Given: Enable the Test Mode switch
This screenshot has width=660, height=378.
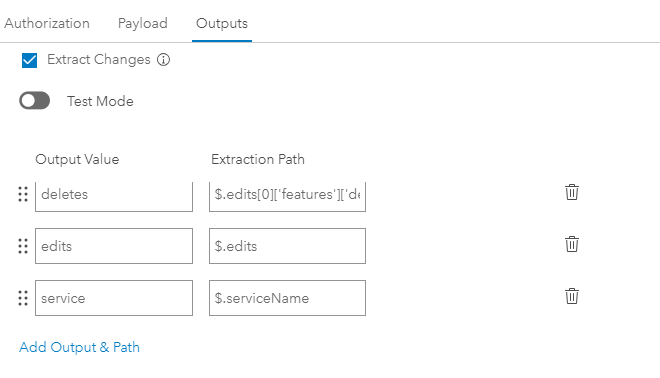Looking at the screenshot, I should 35,101.
